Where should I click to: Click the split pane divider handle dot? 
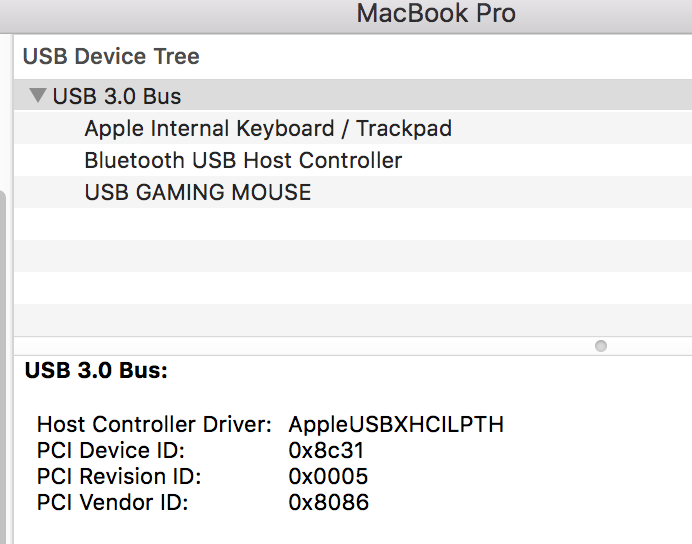tap(601, 346)
